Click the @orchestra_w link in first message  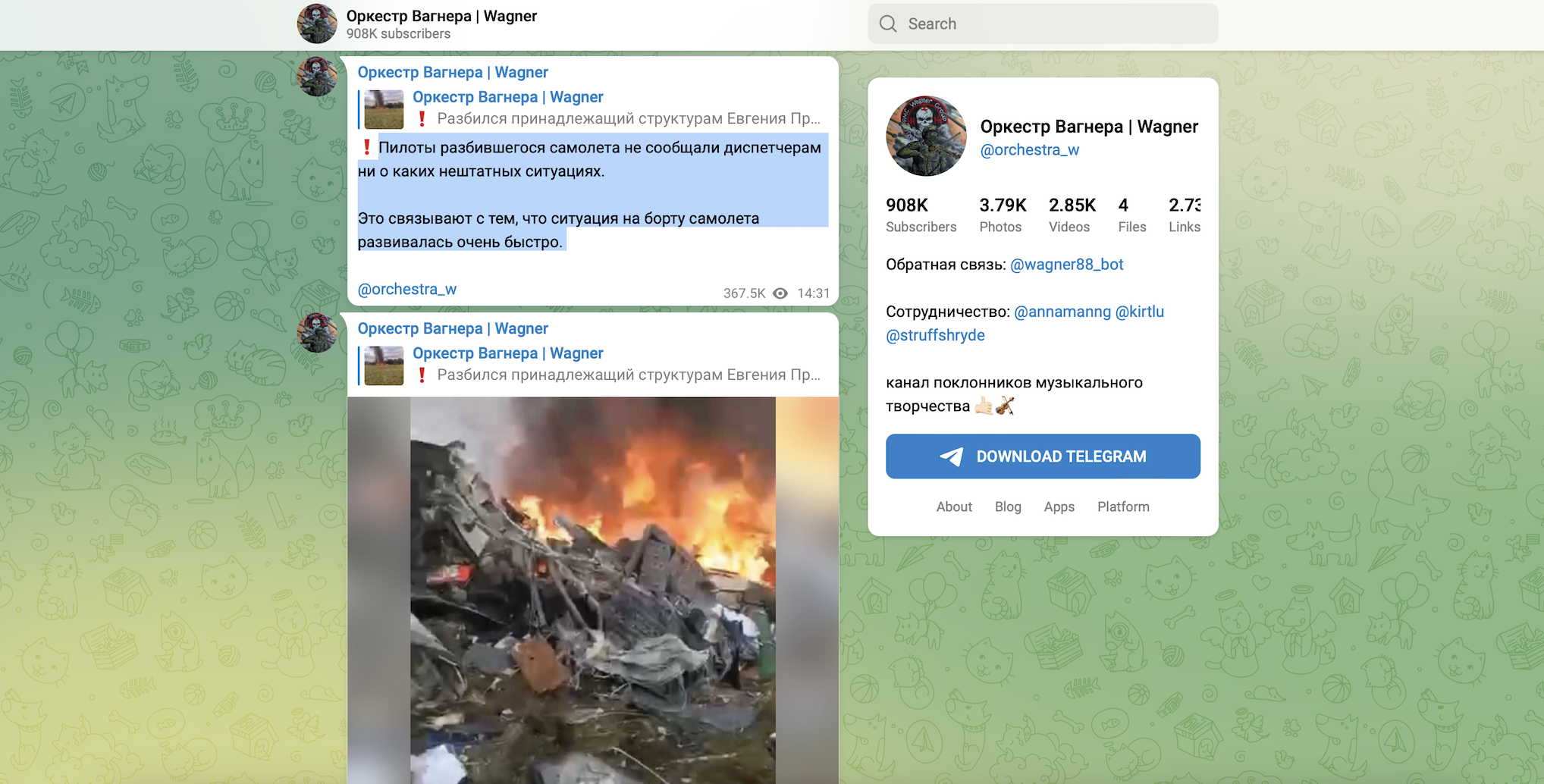[407, 290]
